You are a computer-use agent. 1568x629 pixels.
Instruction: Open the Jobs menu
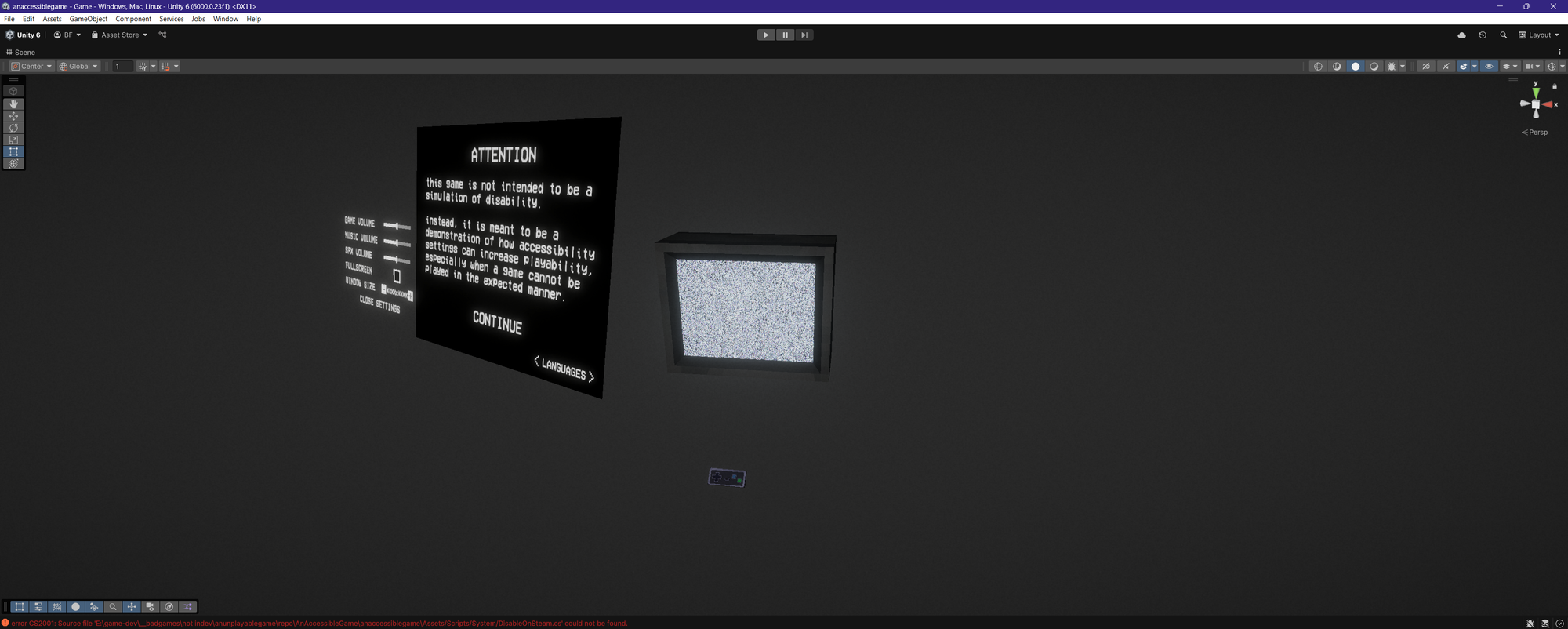(198, 19)
